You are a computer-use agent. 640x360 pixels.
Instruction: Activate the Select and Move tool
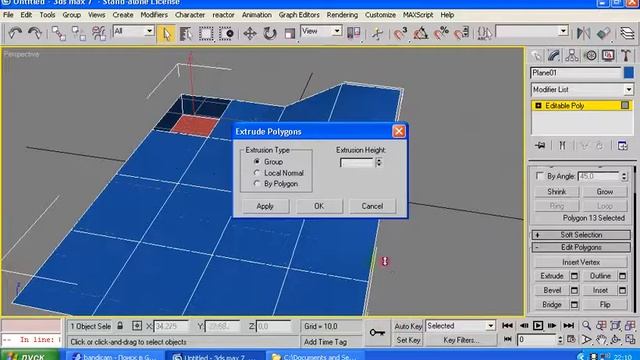point(249,33)
